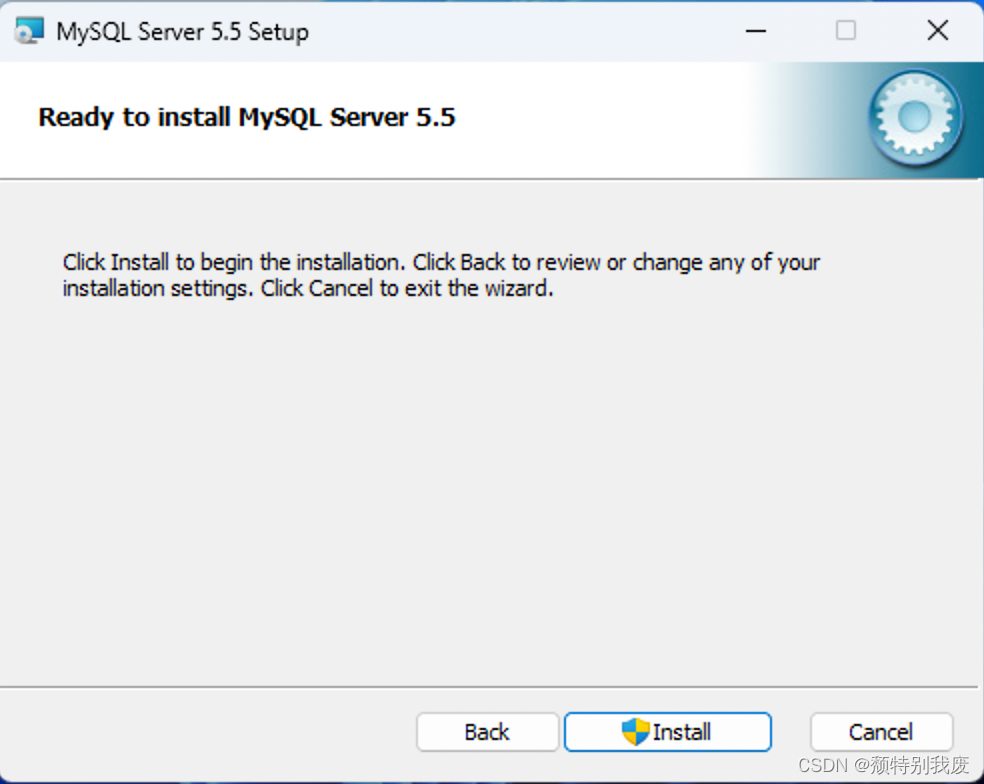Minimize the setup window
Viewport: 984px width, 784px height.
pyautogui.click(x=755, y=30)
